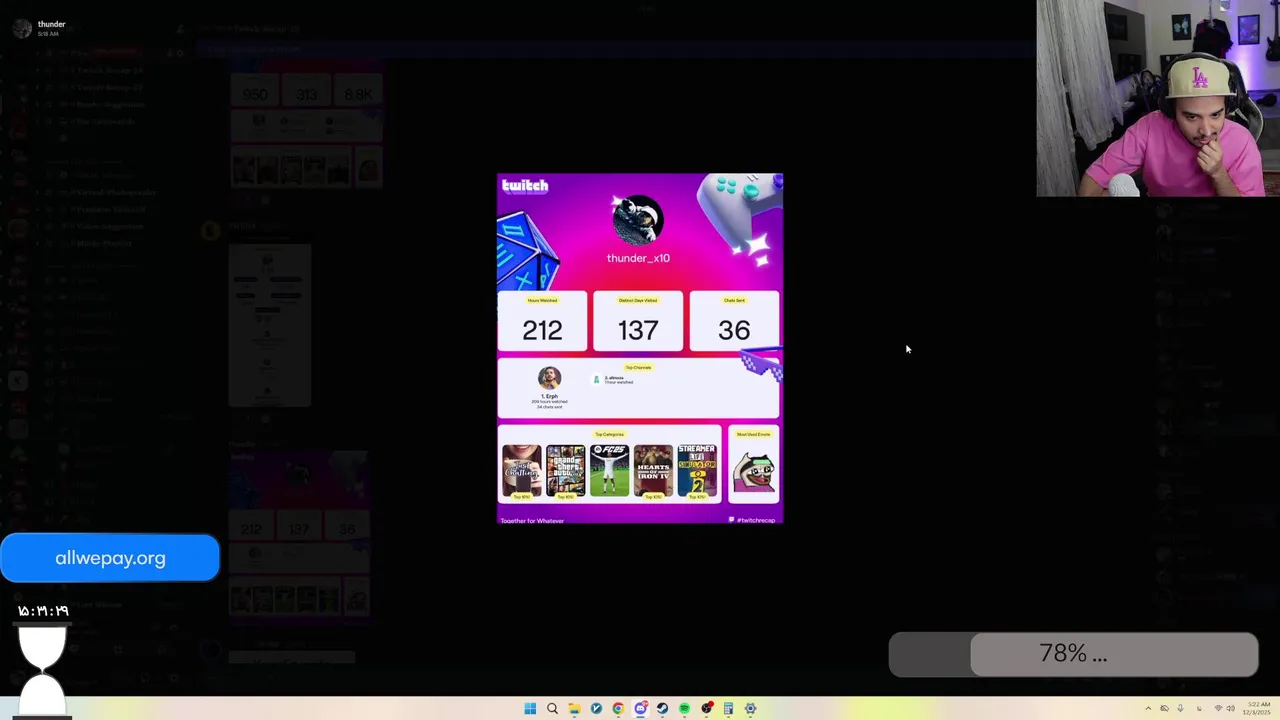This screenshot has height=720, width=1280.
Task: Click the streamer webcam overlay
Action: (1158, 98)
